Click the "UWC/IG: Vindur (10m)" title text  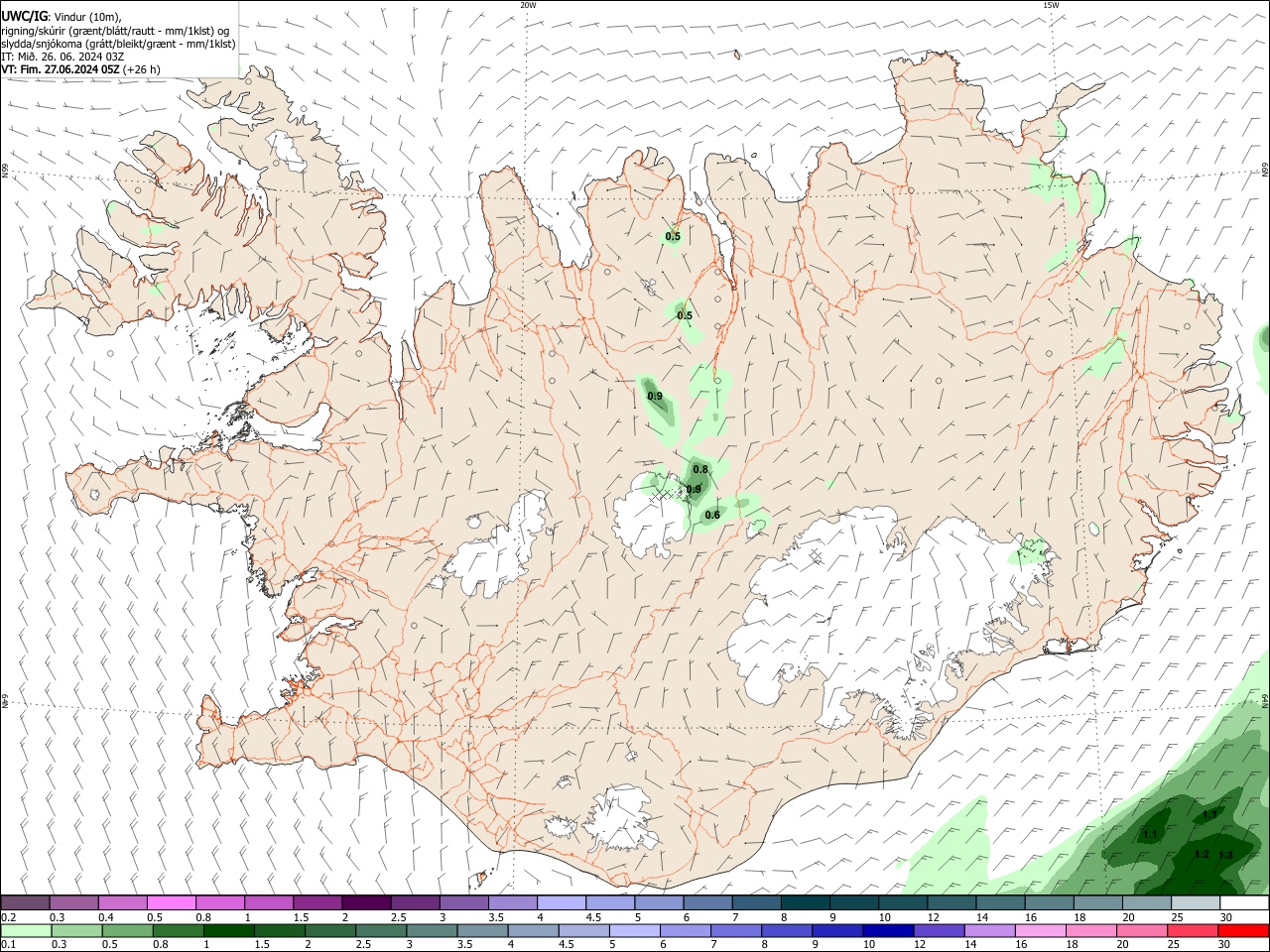[x=62, y=17]
